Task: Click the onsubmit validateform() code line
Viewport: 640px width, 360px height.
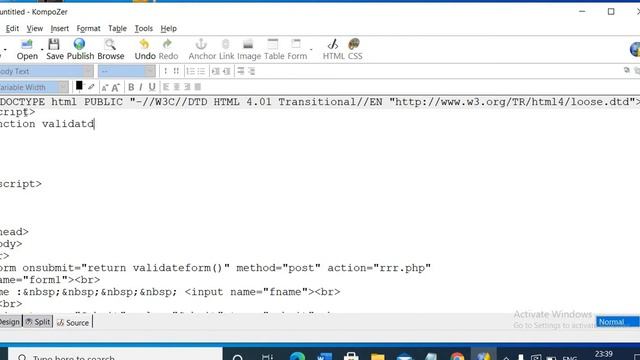Action: pyautogui.click(x=215, y=268)
